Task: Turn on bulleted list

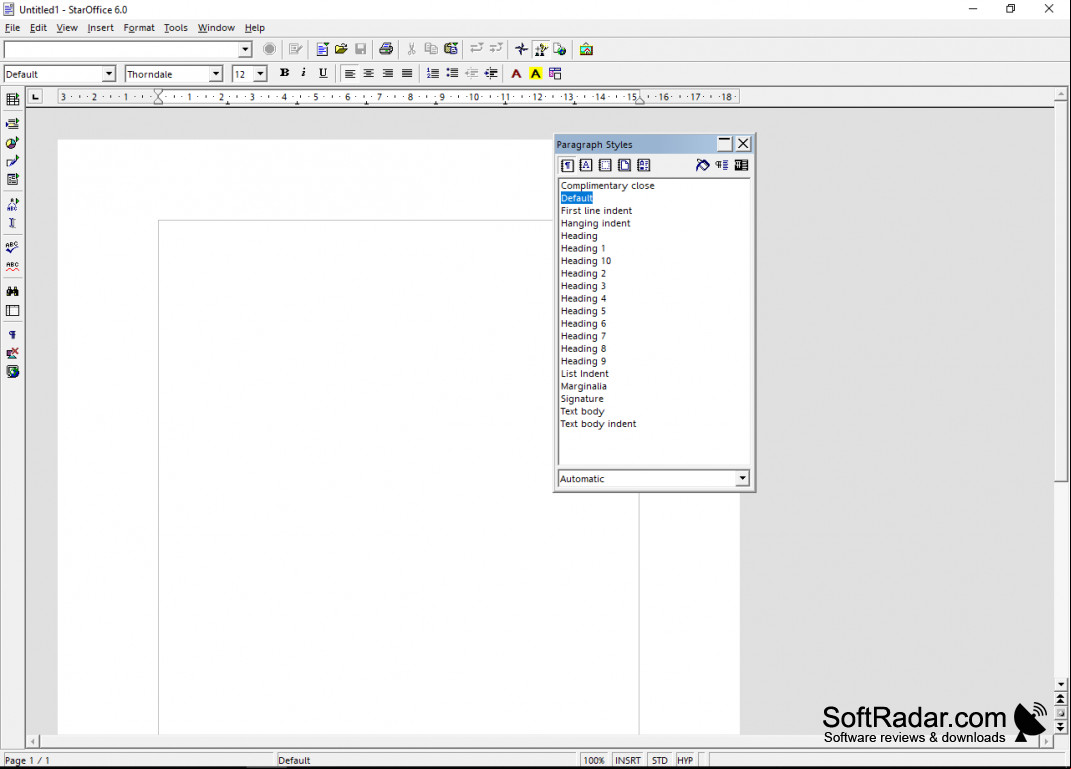Action: pos(452,73)
